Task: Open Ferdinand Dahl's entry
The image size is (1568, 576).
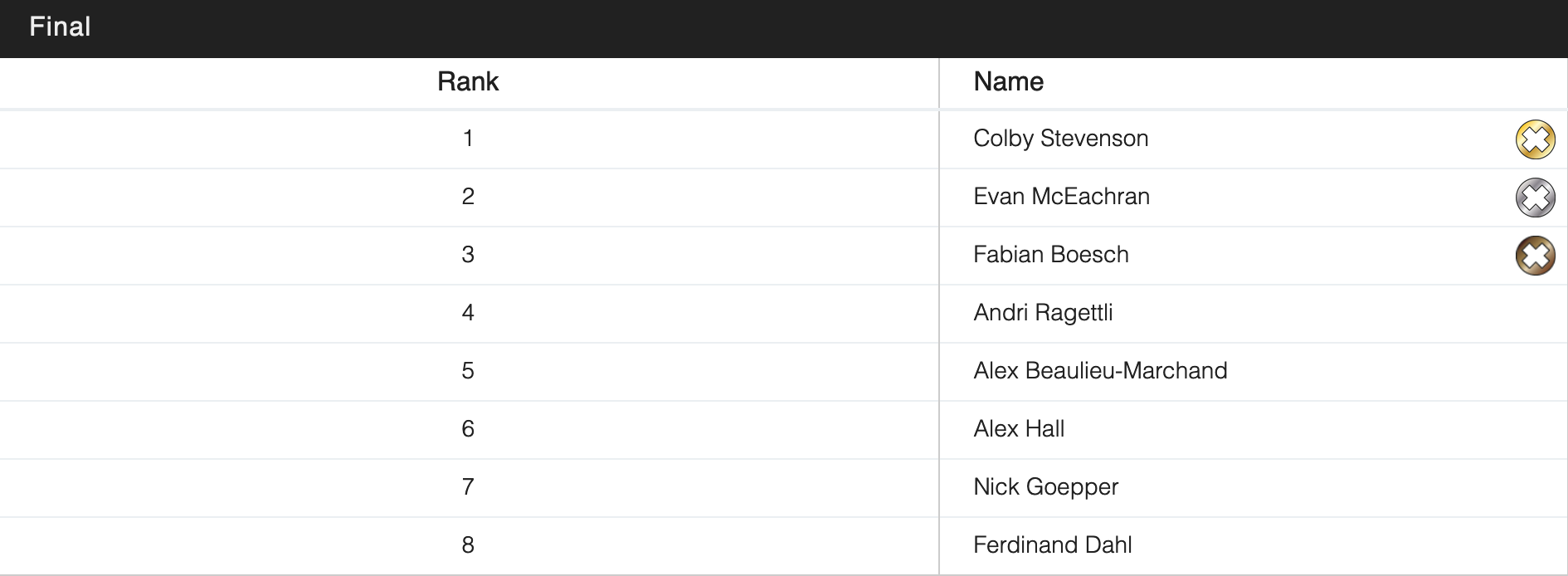Action: [x=1052, y=545]
